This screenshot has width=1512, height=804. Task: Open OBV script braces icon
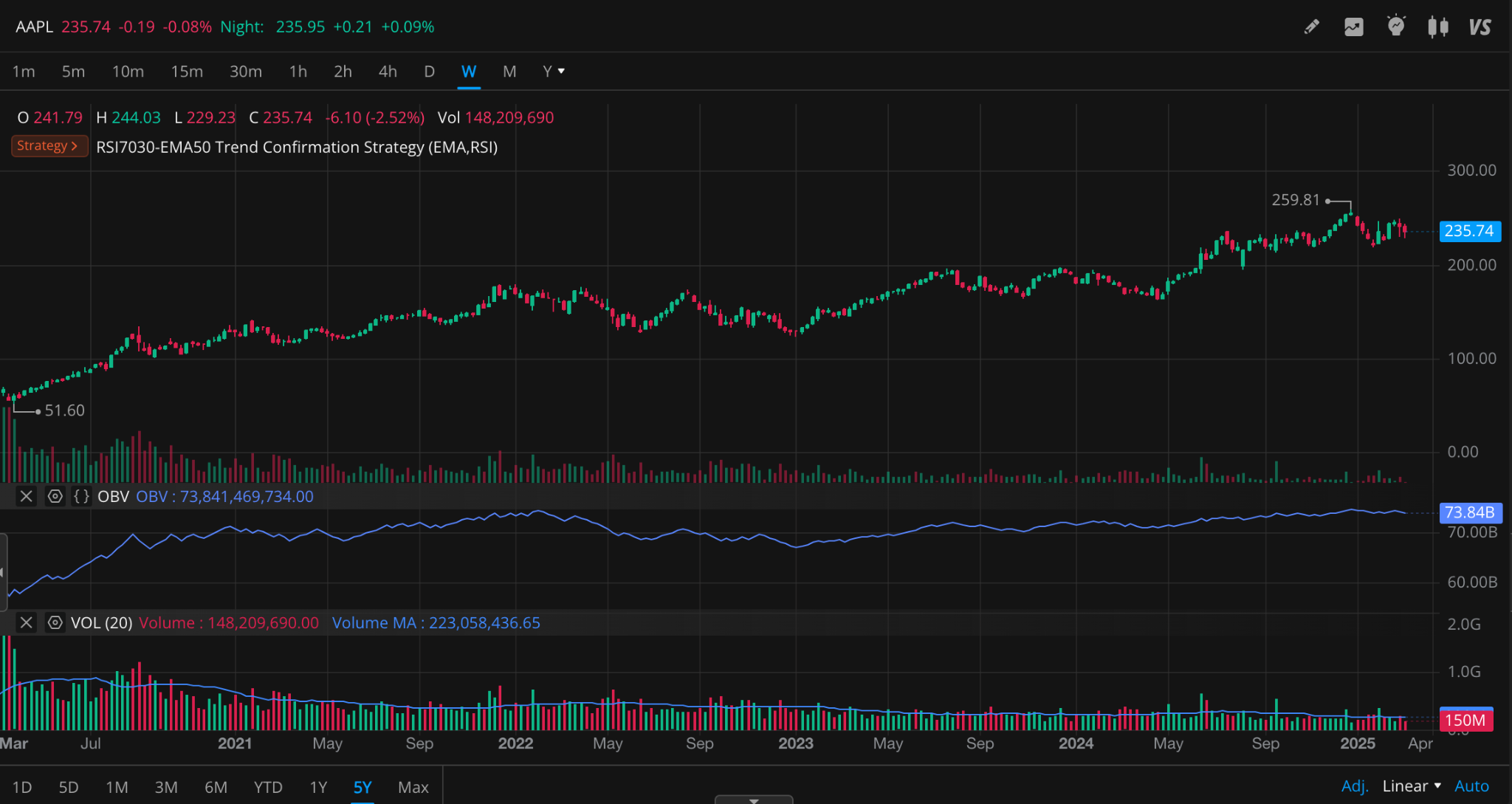[81, 496]
